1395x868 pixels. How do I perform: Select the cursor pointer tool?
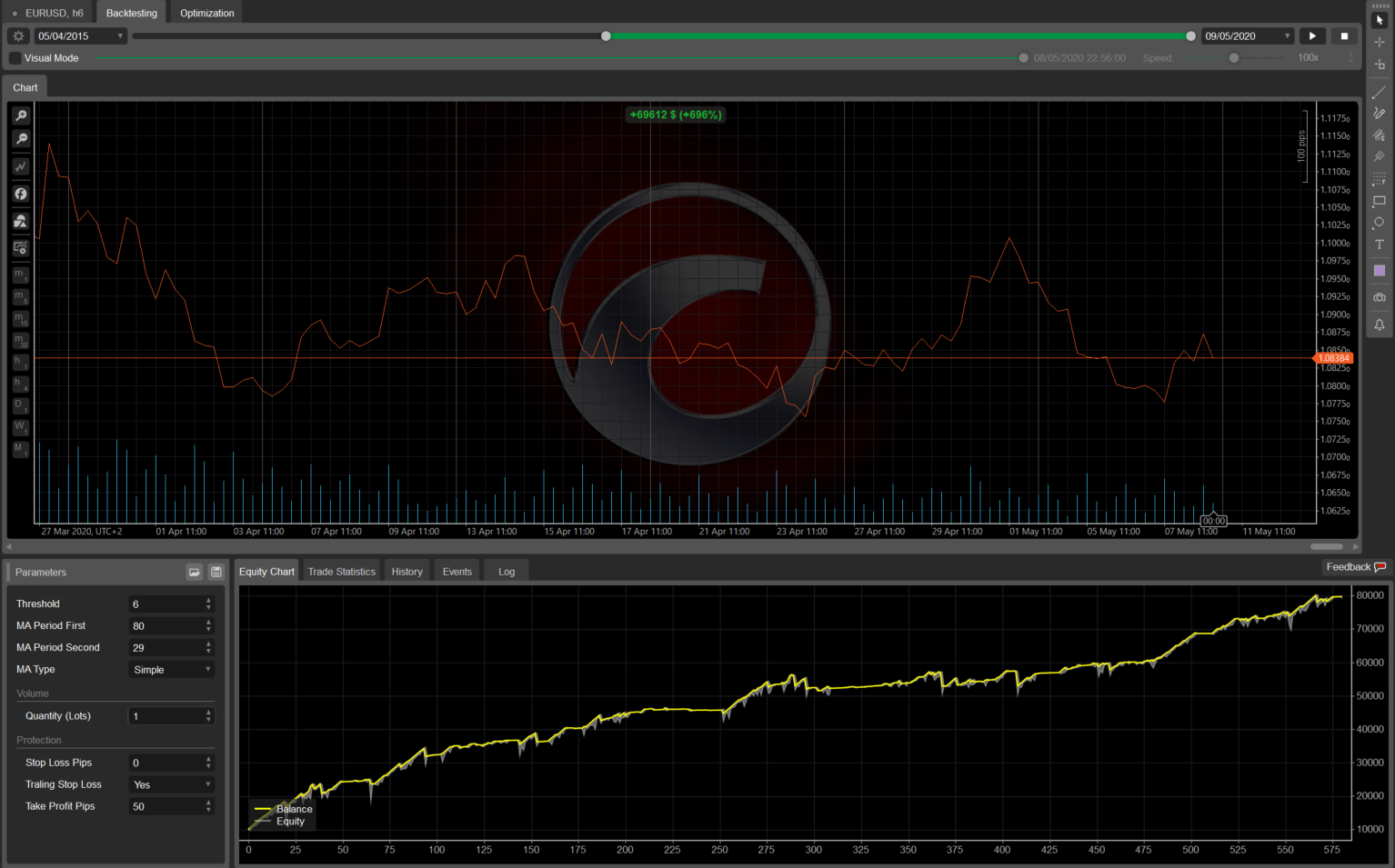point(1380,20)
